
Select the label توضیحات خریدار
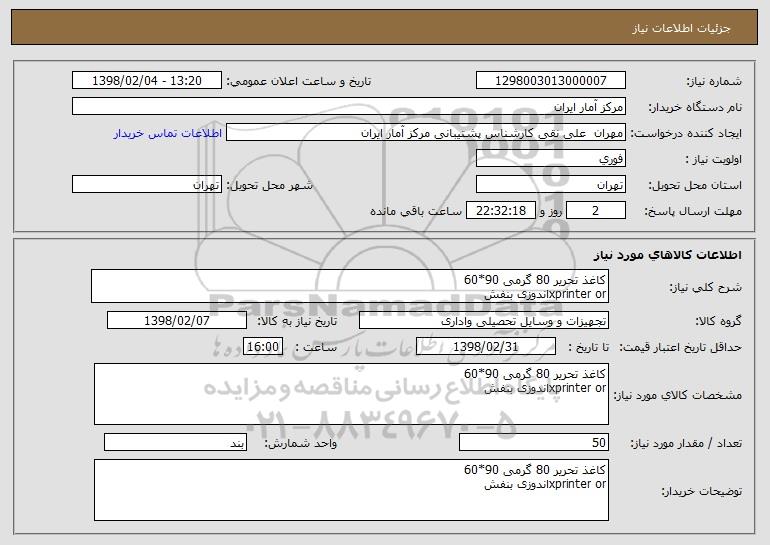(x=701, y=491)
